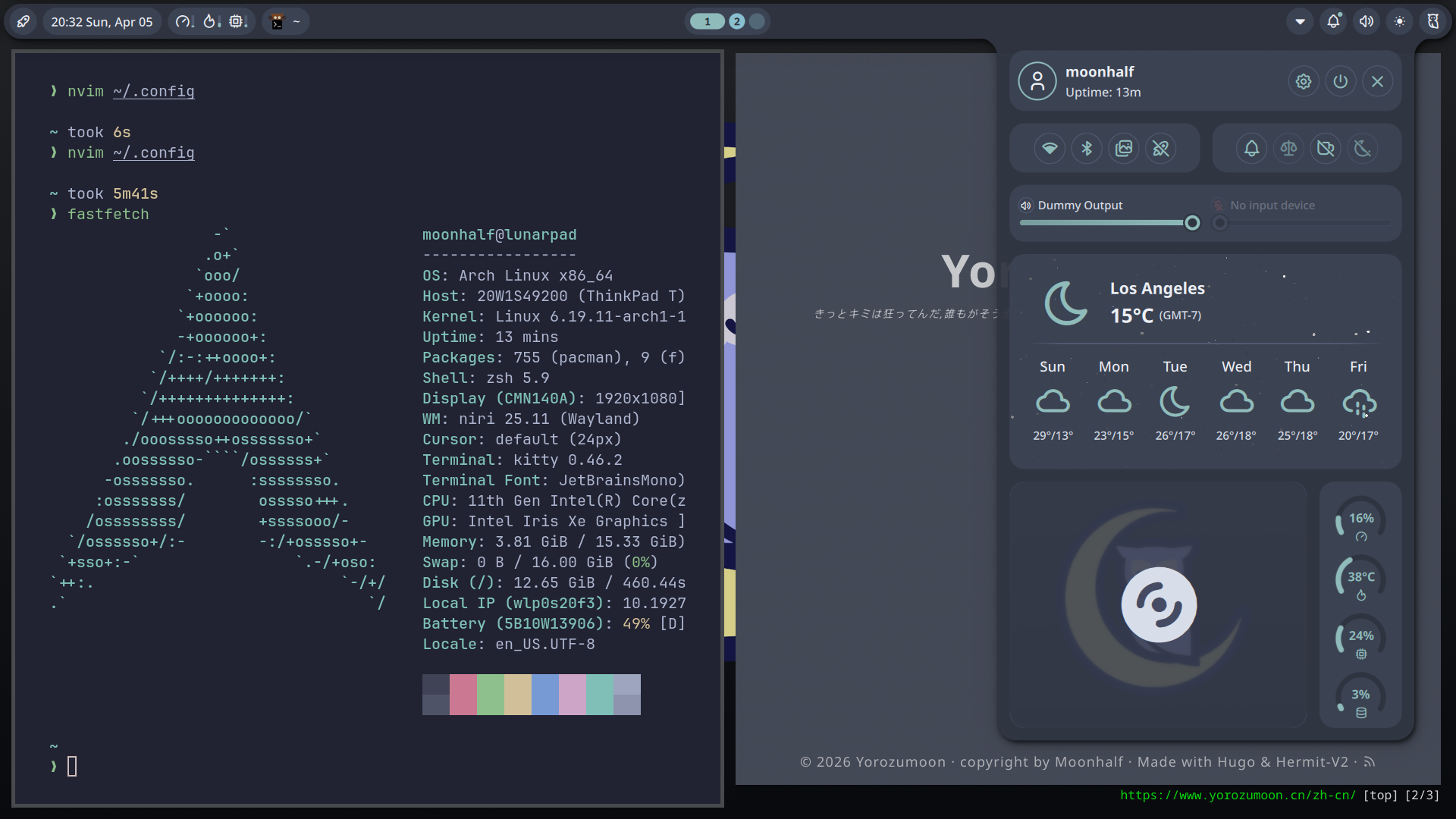Toggle the night light moon button
This screenshot has height=819, width=1456.
(x=1363, y=148)
